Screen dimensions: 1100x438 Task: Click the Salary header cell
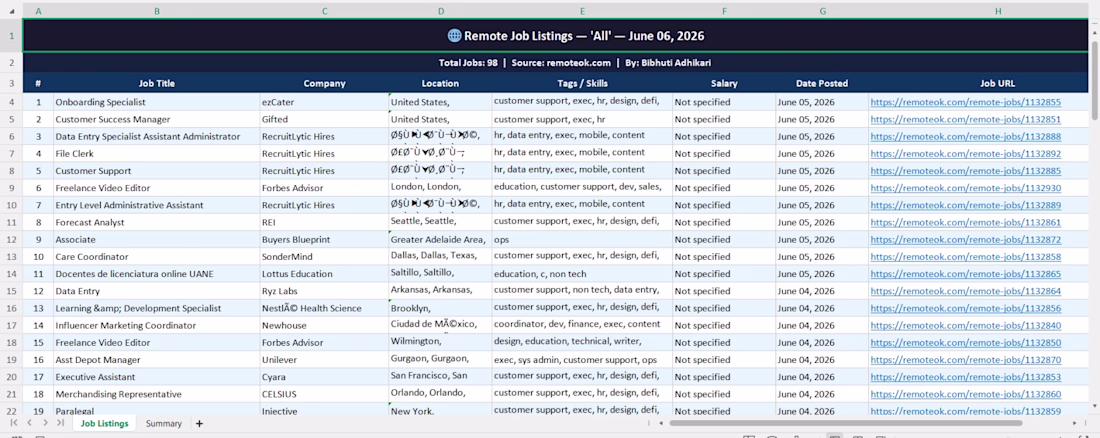tap(724, 83)
